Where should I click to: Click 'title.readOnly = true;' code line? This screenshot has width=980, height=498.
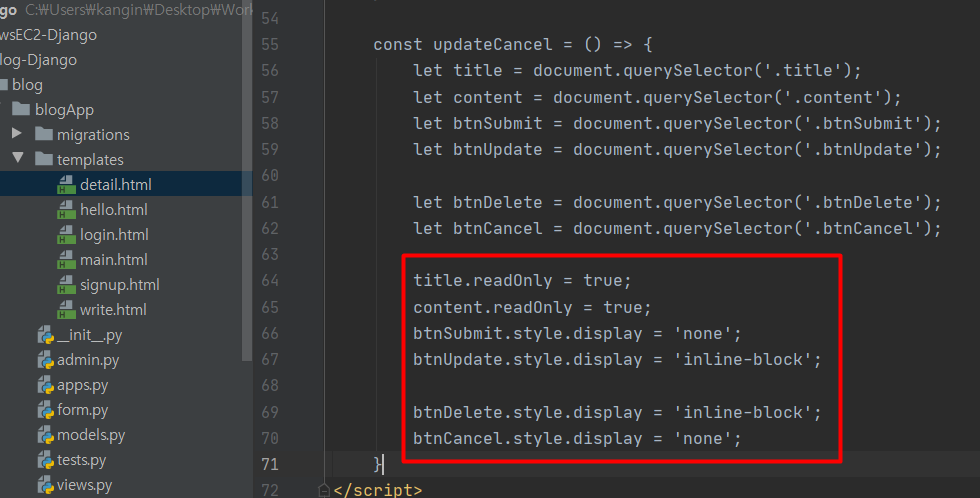(x=522, y=281)
